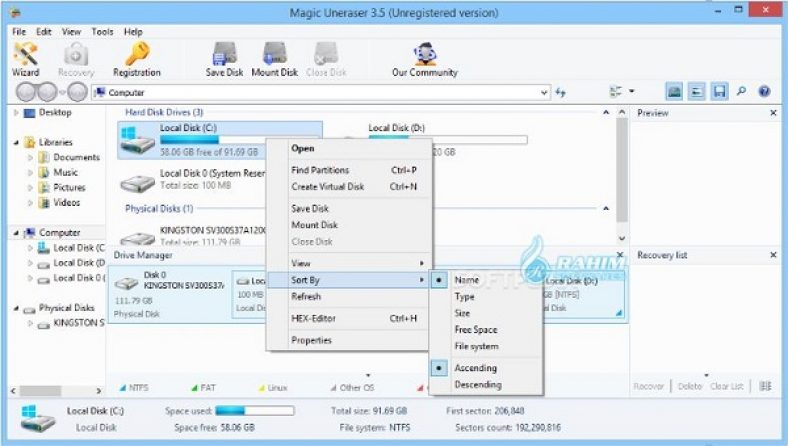Open the Our Community icon

[x=425, y=59]
